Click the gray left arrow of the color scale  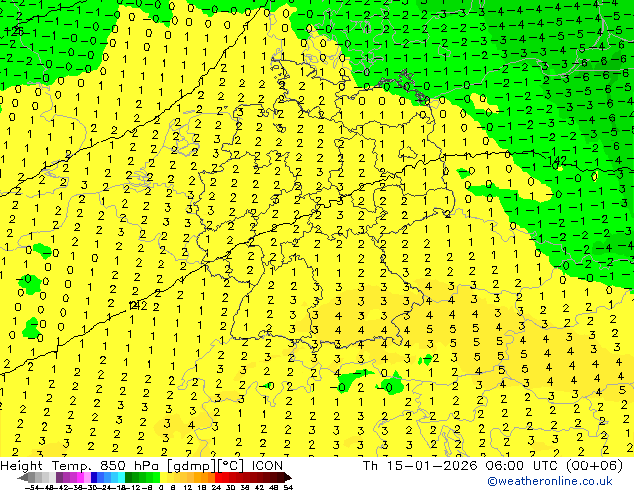(22, 477)
